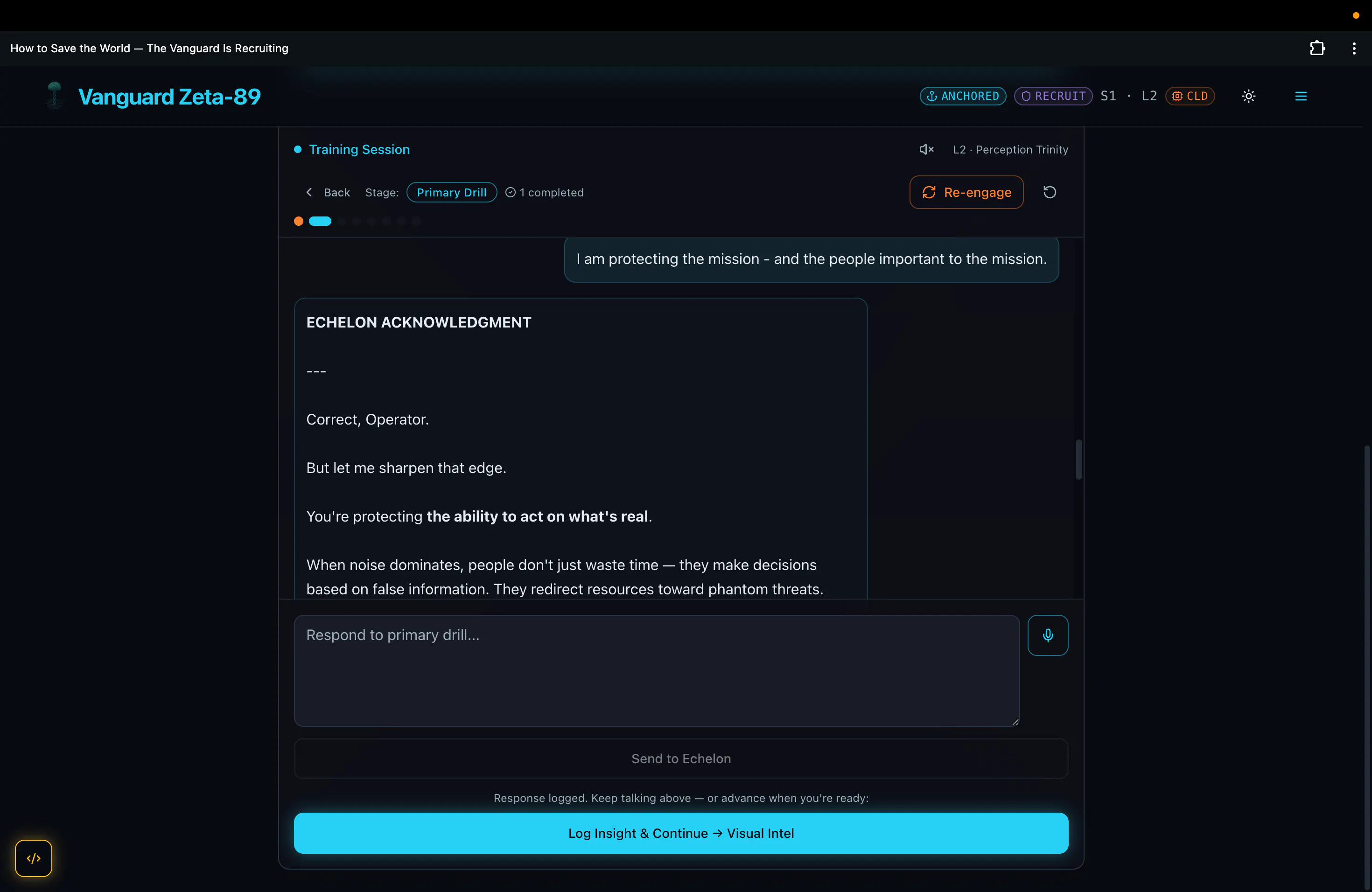The image size is (1372, 892).
Task: Click the RECRUIT rank badge
Action: [1053, 96]
